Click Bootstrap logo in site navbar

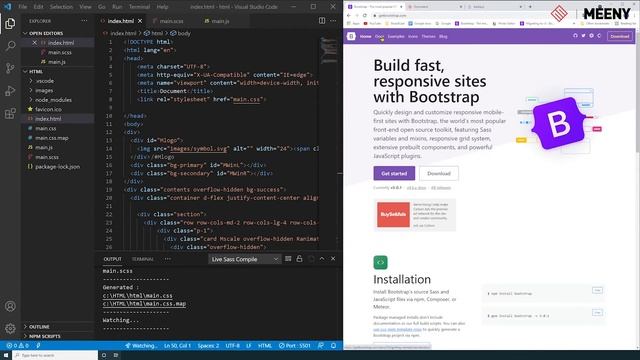[351, 36]
